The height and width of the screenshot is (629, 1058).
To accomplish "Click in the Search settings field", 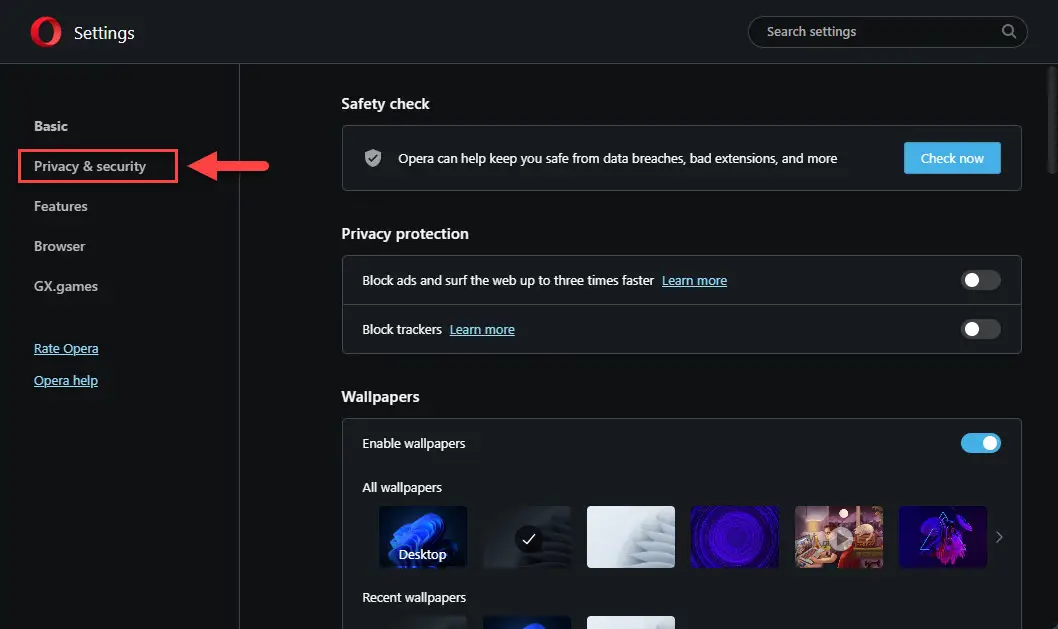I will coord(887,32).
